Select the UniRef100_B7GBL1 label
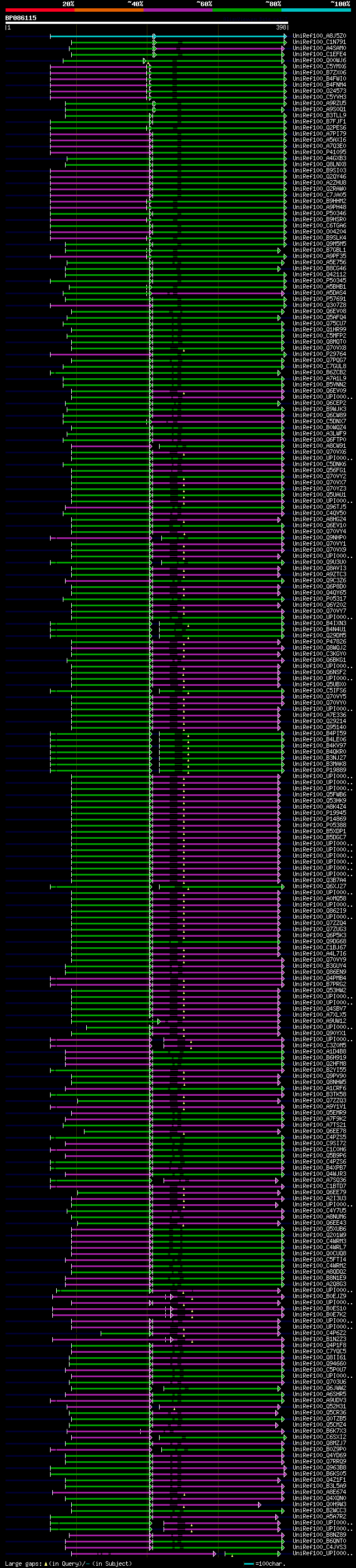Viewport: 356px width, 1568px height. coord(319,250)
